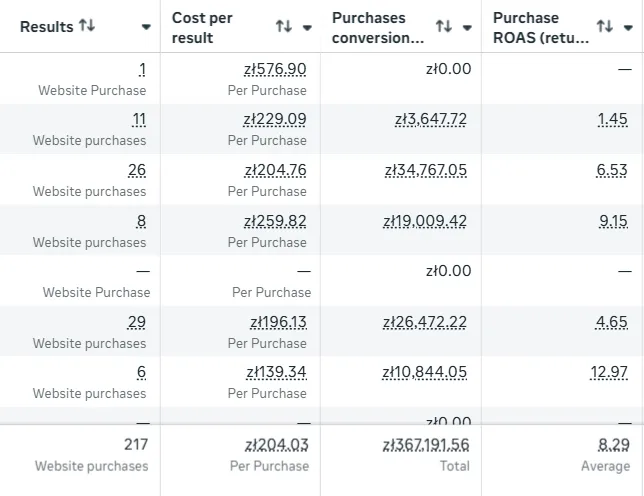644x496 pixels.
Task: Open the Results column dropdown menu
Action: pyautogui.click(x=147, y=27)
